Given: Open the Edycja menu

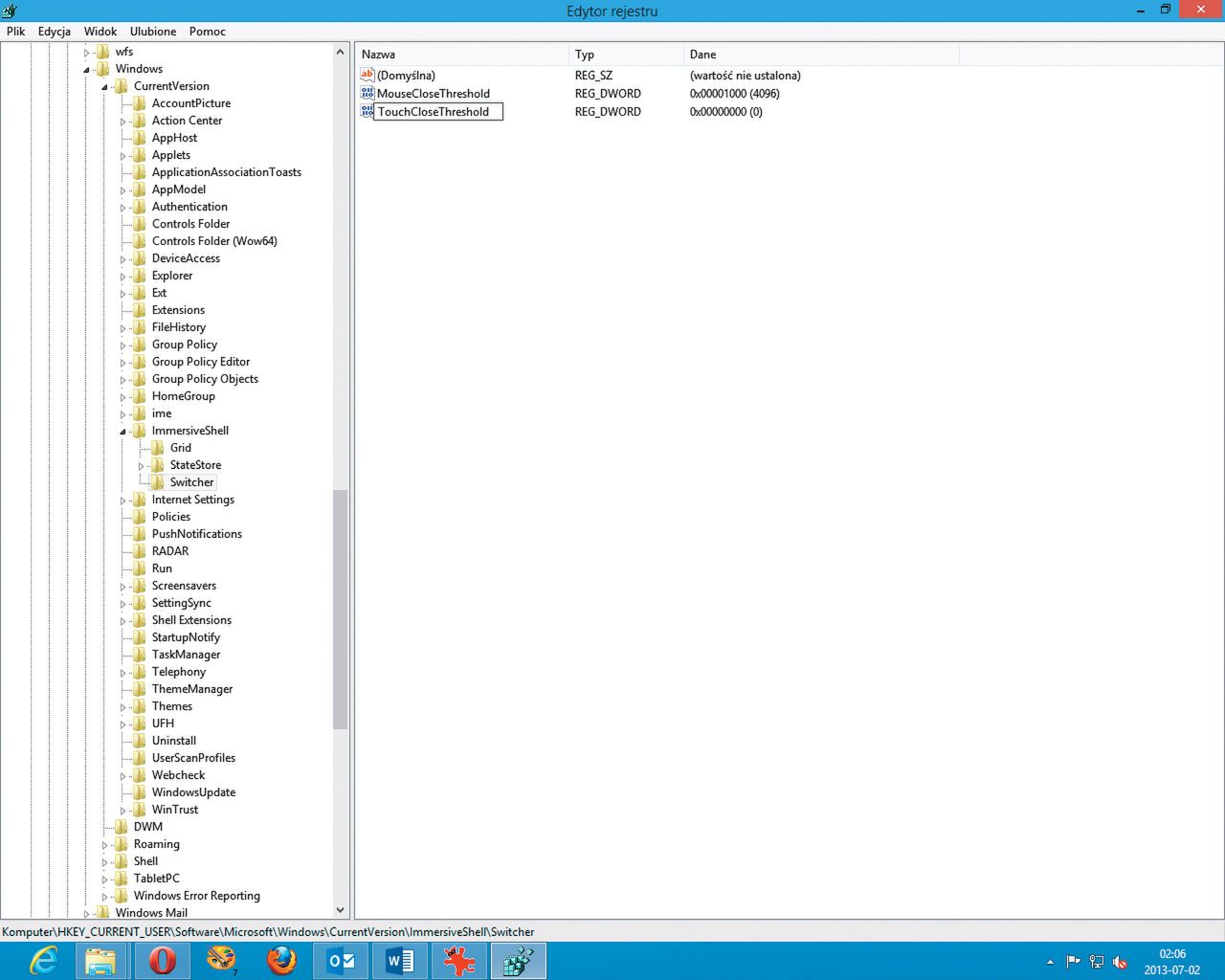Looking at the screenshot, I should click(55, 32).
